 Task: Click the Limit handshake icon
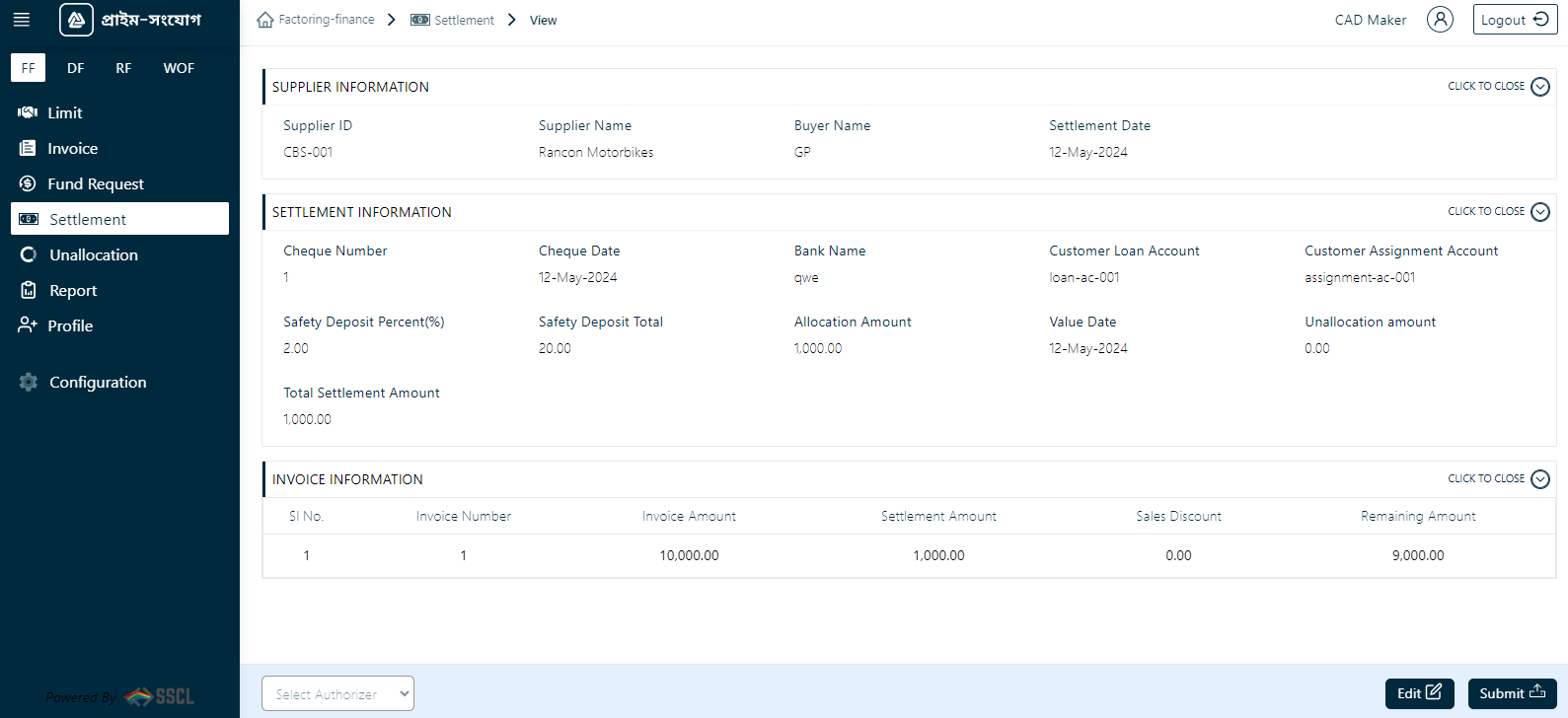tap(28, 112)
